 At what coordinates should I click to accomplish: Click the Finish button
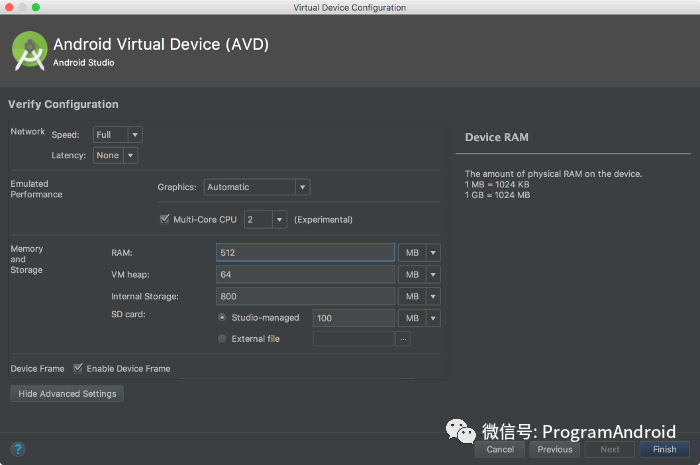(665, 449)
